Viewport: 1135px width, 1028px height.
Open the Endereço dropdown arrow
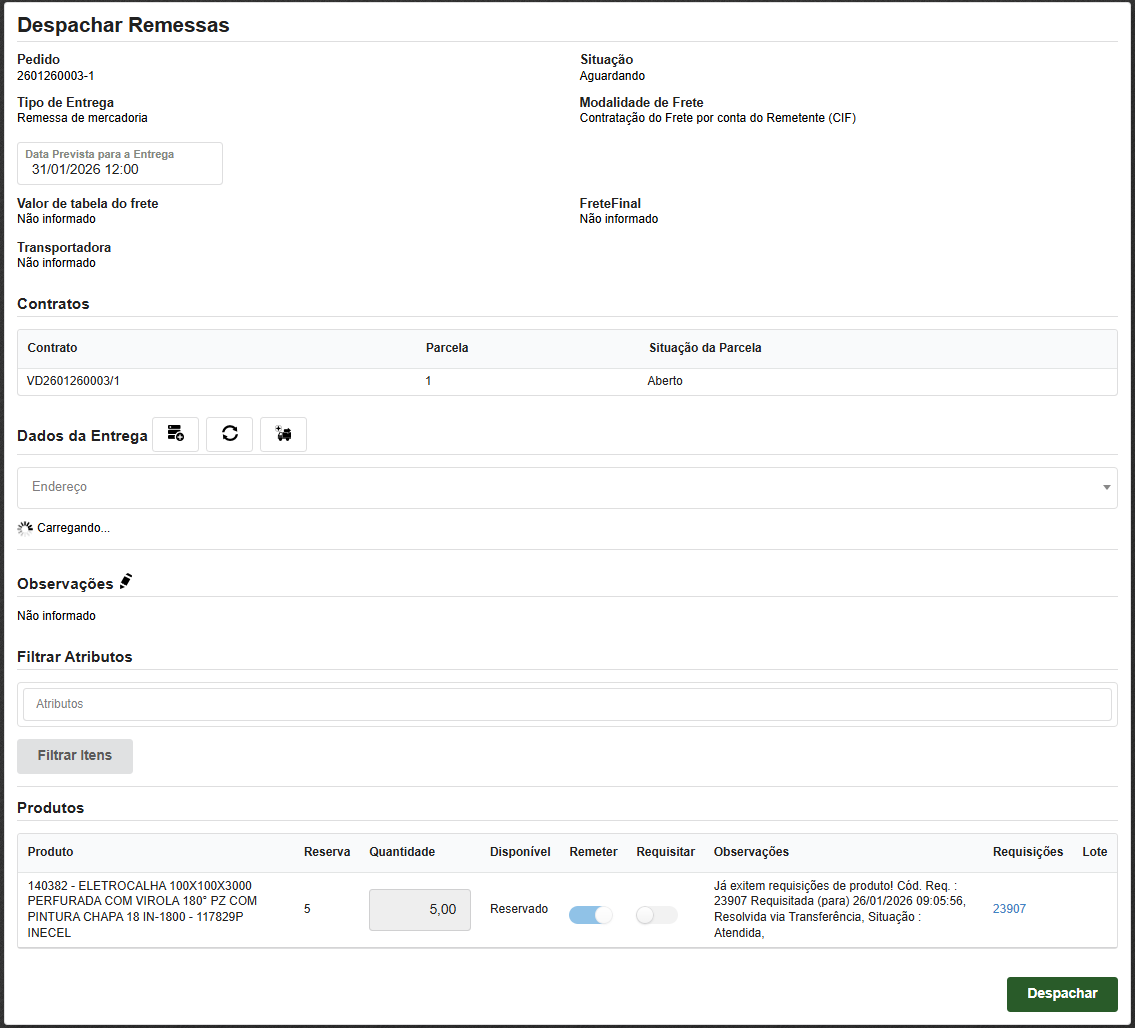1106,488
